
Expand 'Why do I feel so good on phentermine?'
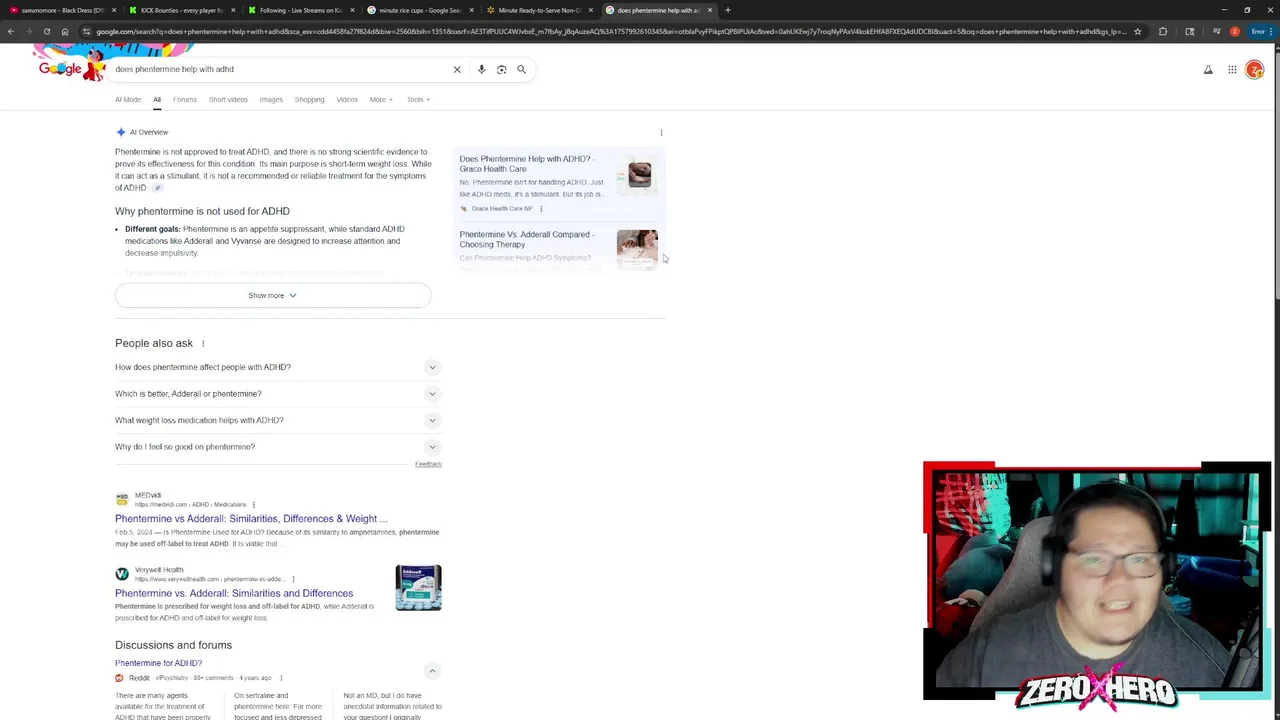click(x=277, y=447)
